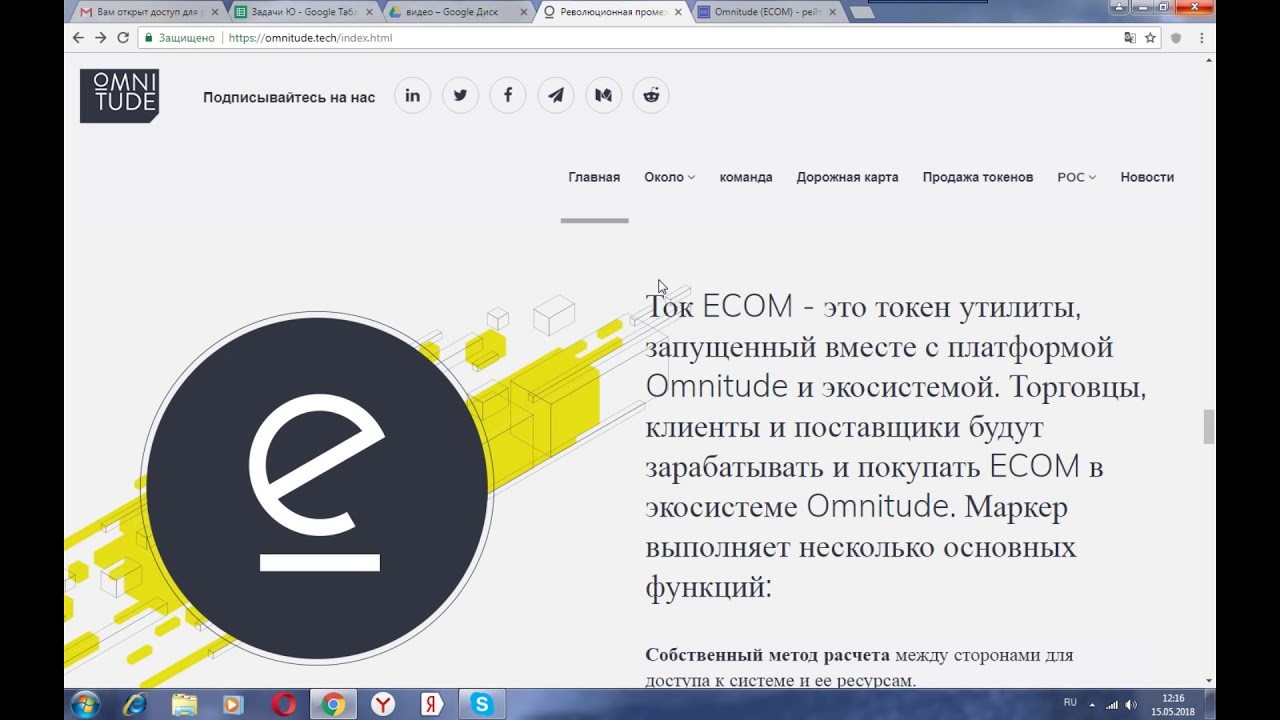
Task: Click the 'Защищено' secure label
Action: [x=187, y=38]
